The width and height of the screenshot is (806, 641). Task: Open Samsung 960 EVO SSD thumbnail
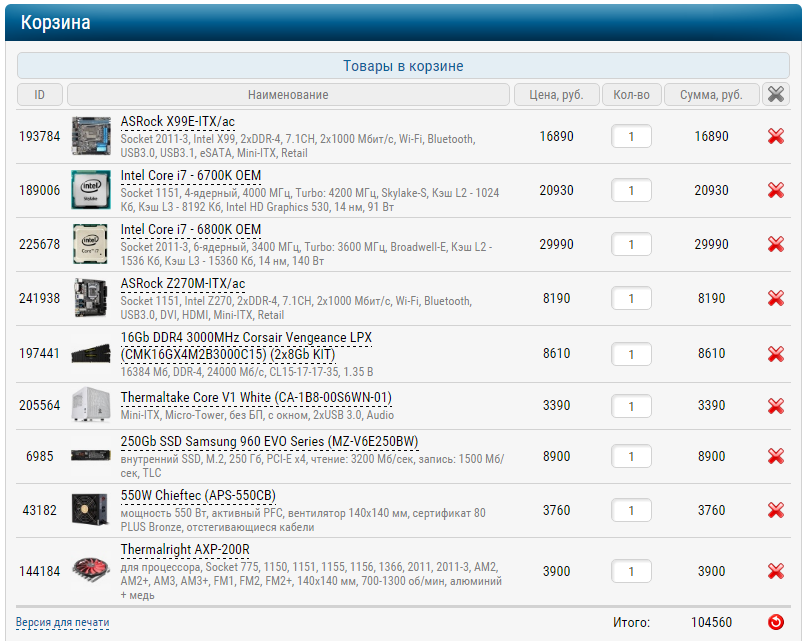click(91, 455)
